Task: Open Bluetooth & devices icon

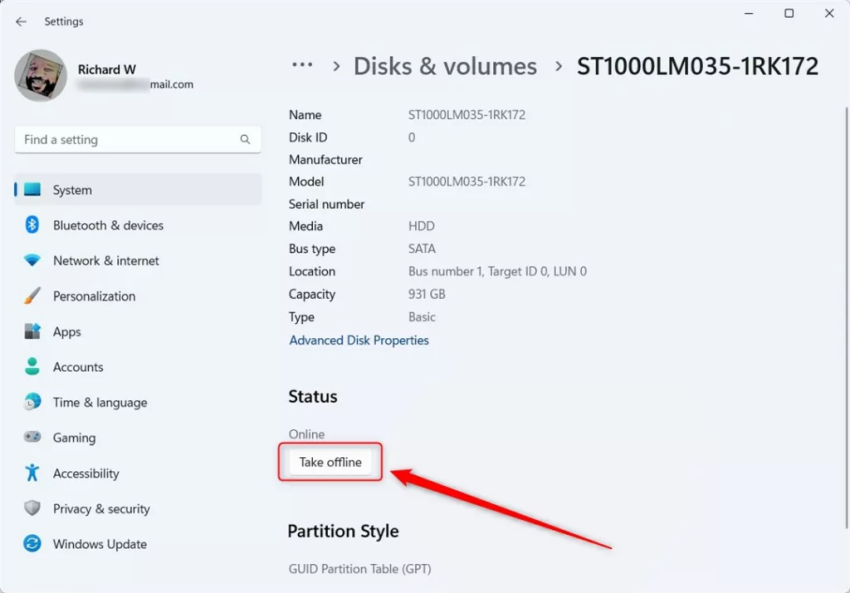Action: coord(33,225)
